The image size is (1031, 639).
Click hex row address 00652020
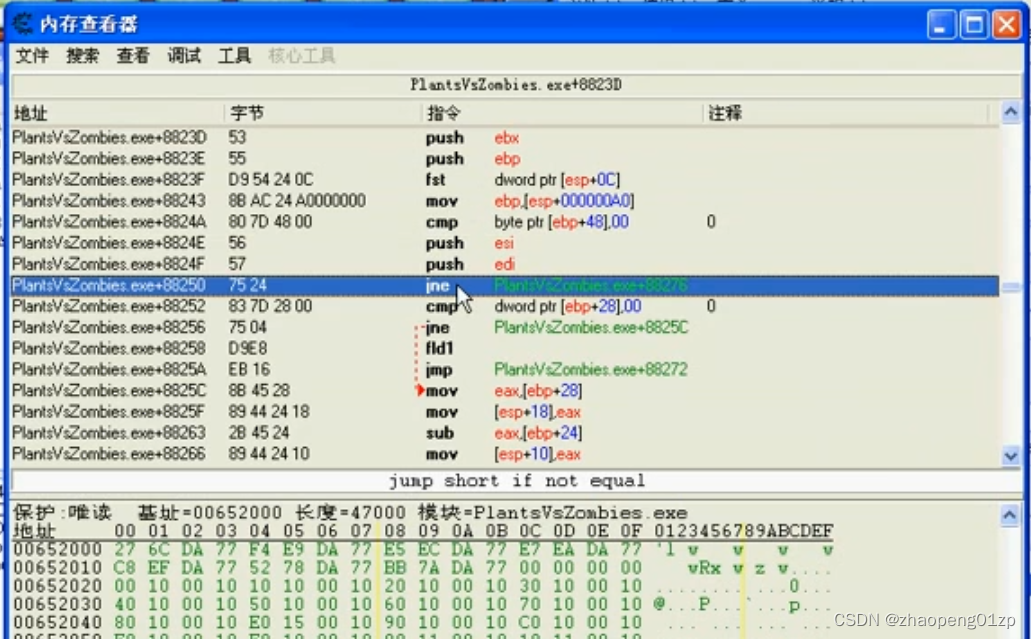[x=58, y=586]
